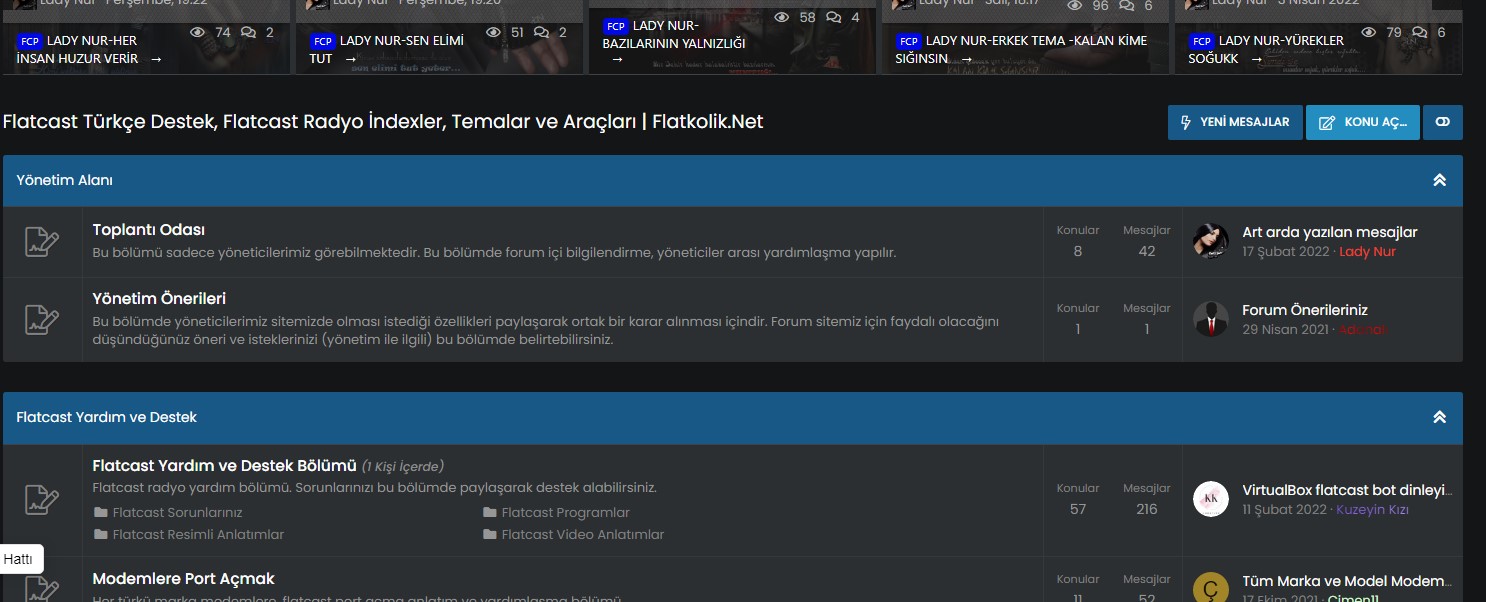Image resolution: width=1486 pixels, height=602 pixels.
Task: Open the Yeni Mesajlar lightning icon
Action: coord(1184,122)
